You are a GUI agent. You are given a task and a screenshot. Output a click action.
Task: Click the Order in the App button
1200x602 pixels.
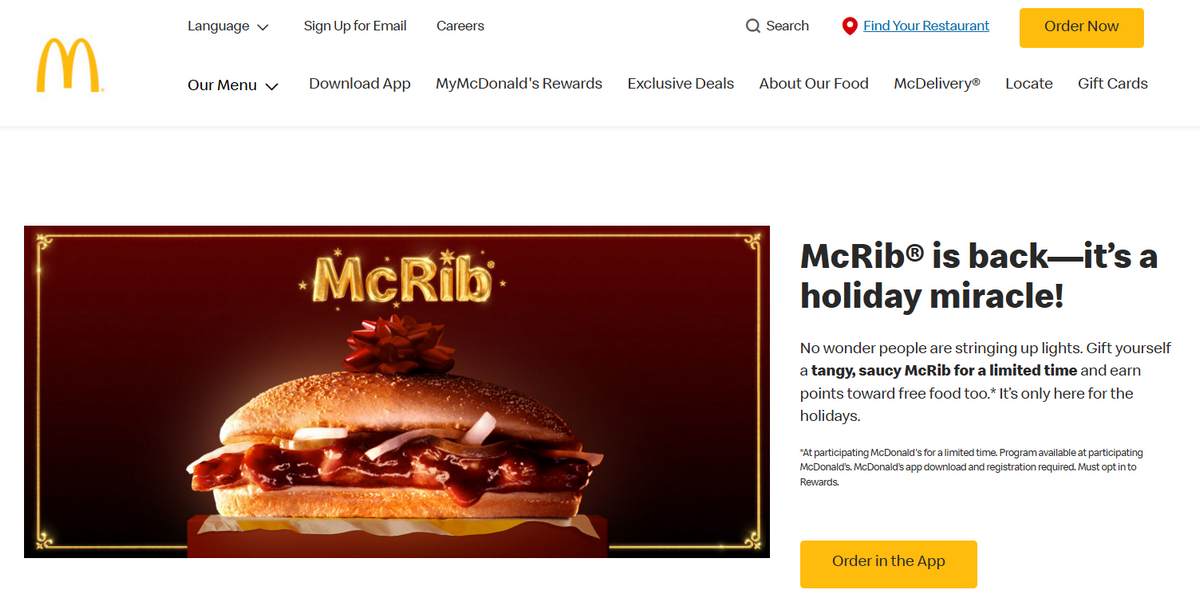(x=888, y=564)
